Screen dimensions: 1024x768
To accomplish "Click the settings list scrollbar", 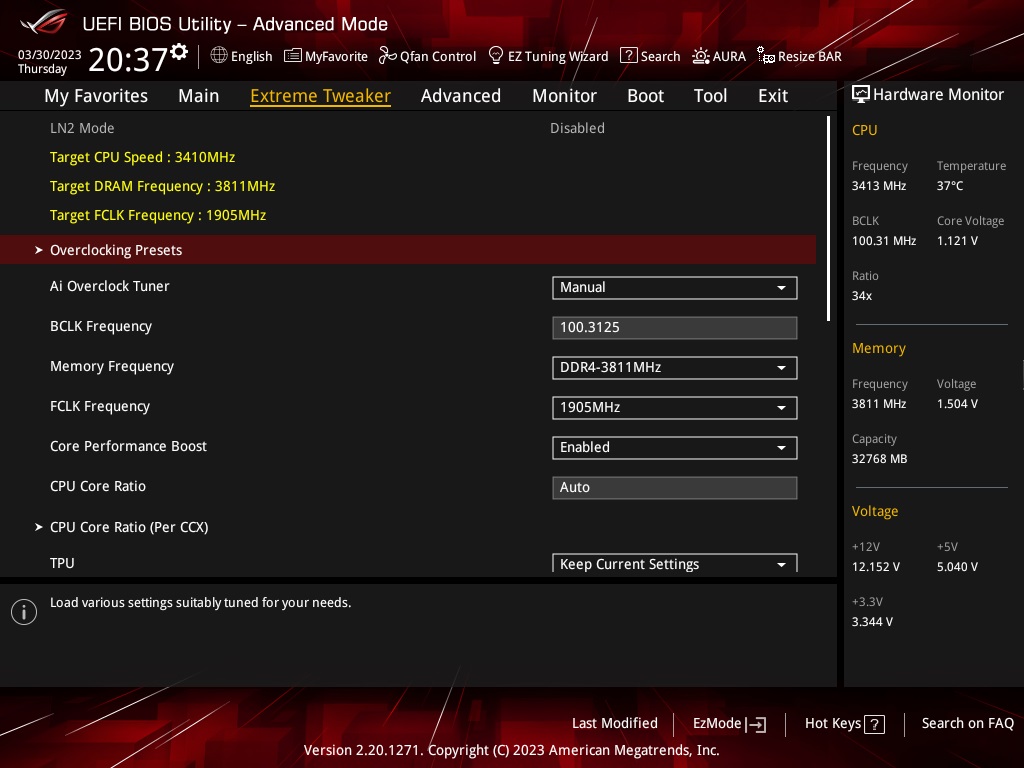I will tap(828, 219).
